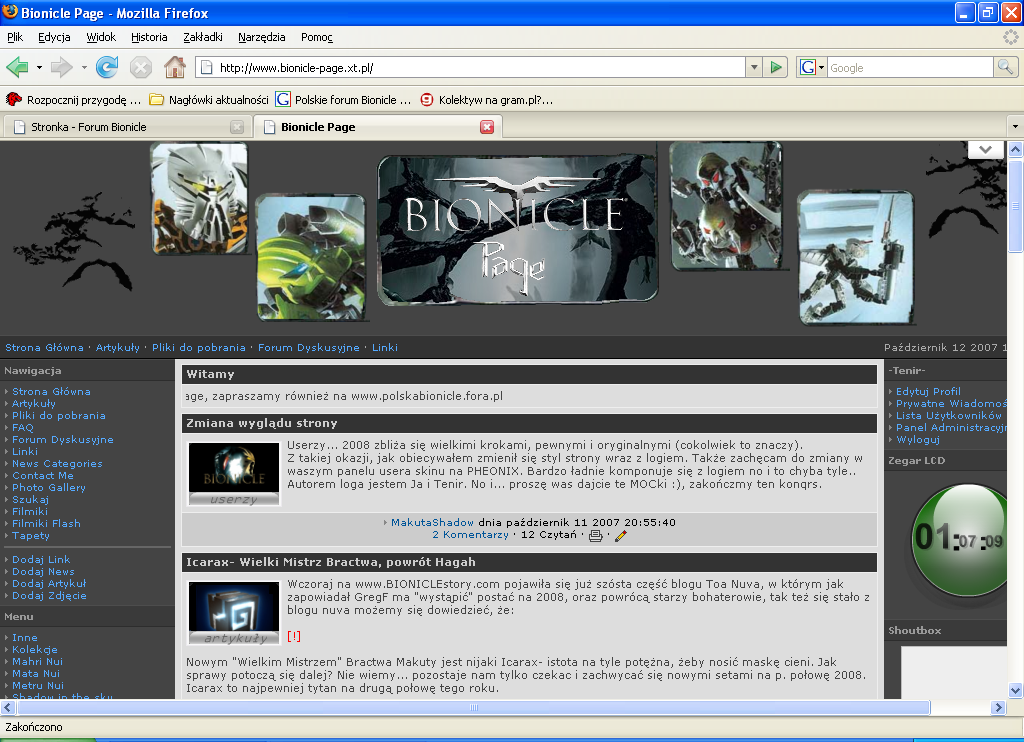Open the Zakładki menu

coord(203,37)
